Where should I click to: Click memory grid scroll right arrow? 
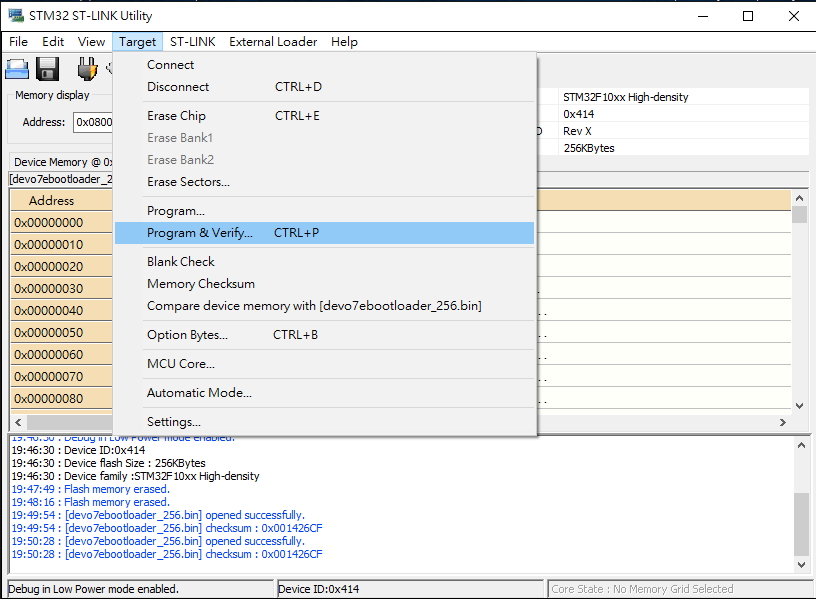[x=783, y=423]
